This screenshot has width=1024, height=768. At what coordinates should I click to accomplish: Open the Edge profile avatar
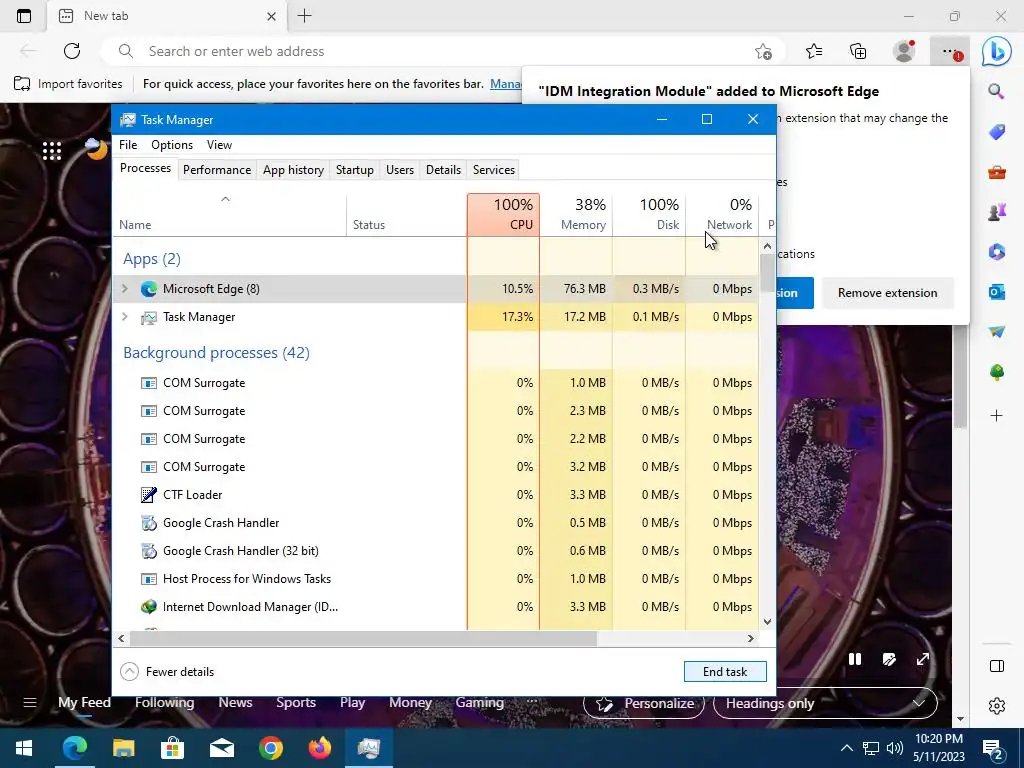[904, 51]
